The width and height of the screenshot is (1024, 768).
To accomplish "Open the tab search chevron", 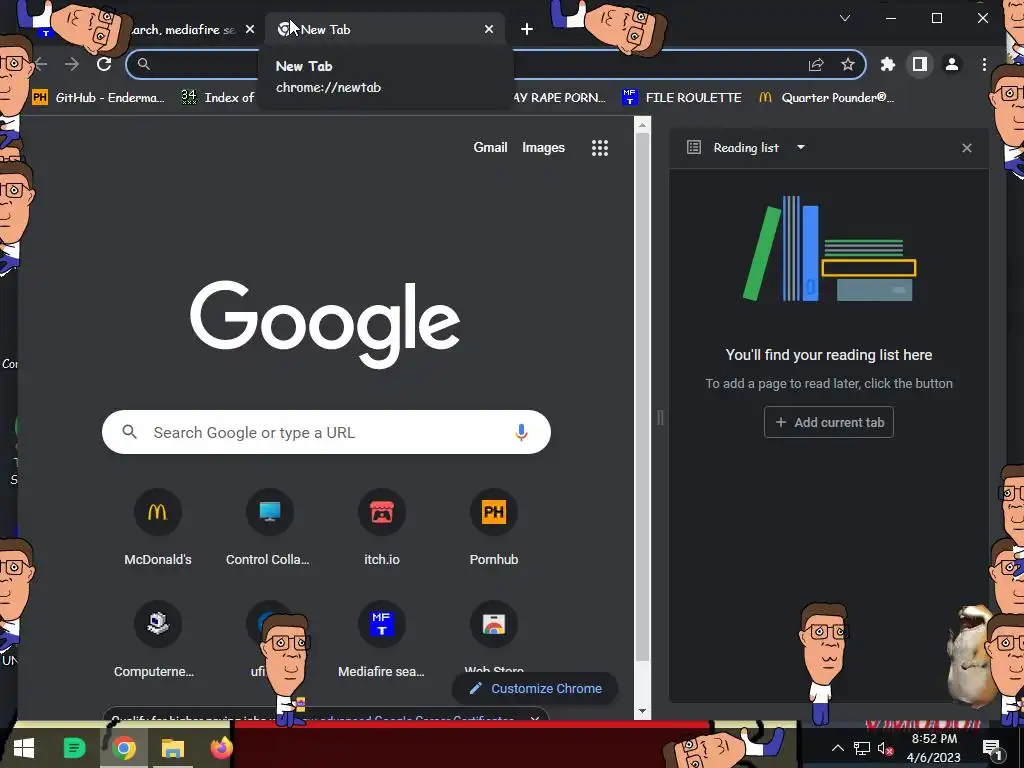I will (x=844, y=18).
